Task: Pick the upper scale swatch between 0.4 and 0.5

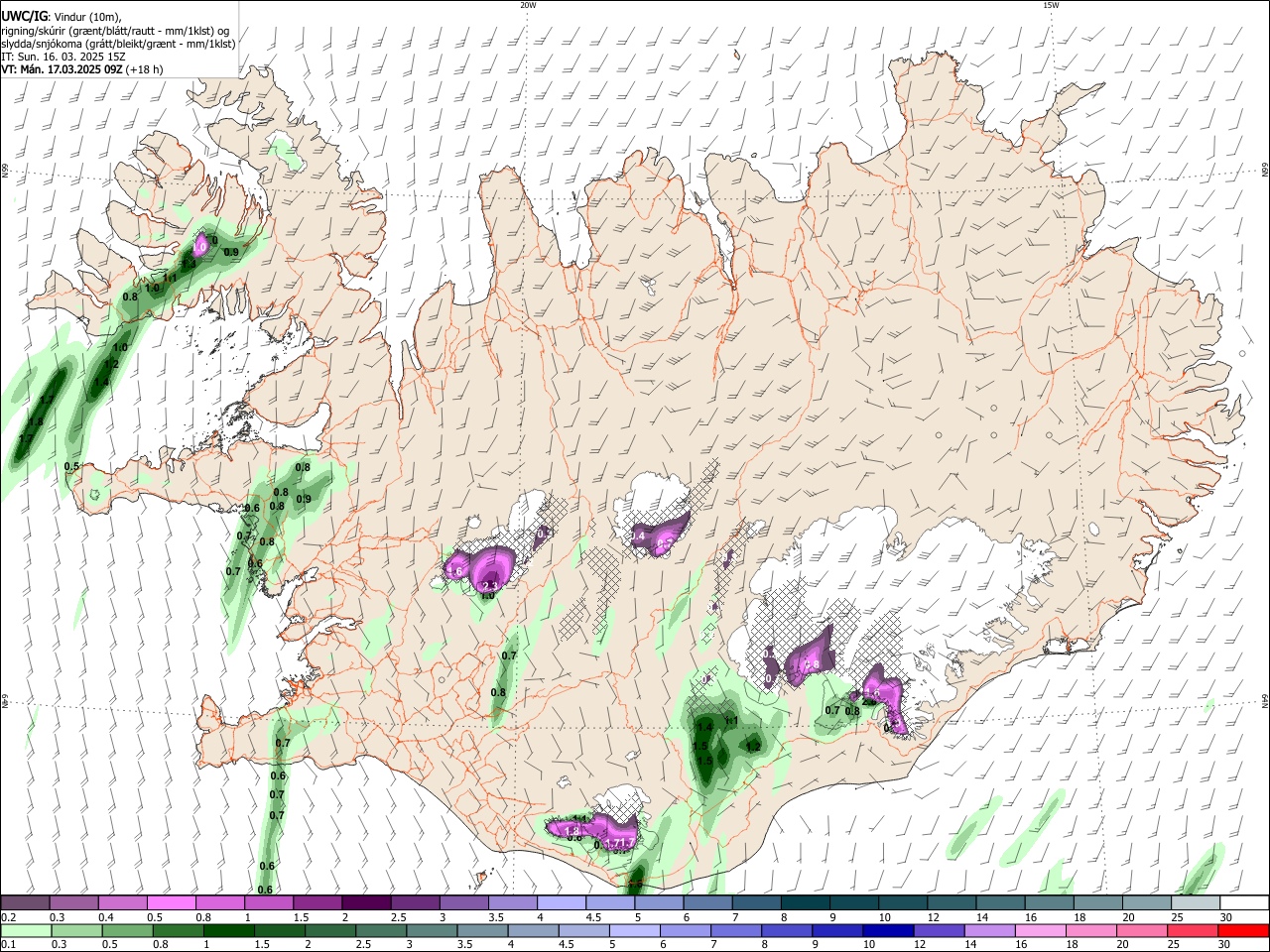Action: pos(122,902)
